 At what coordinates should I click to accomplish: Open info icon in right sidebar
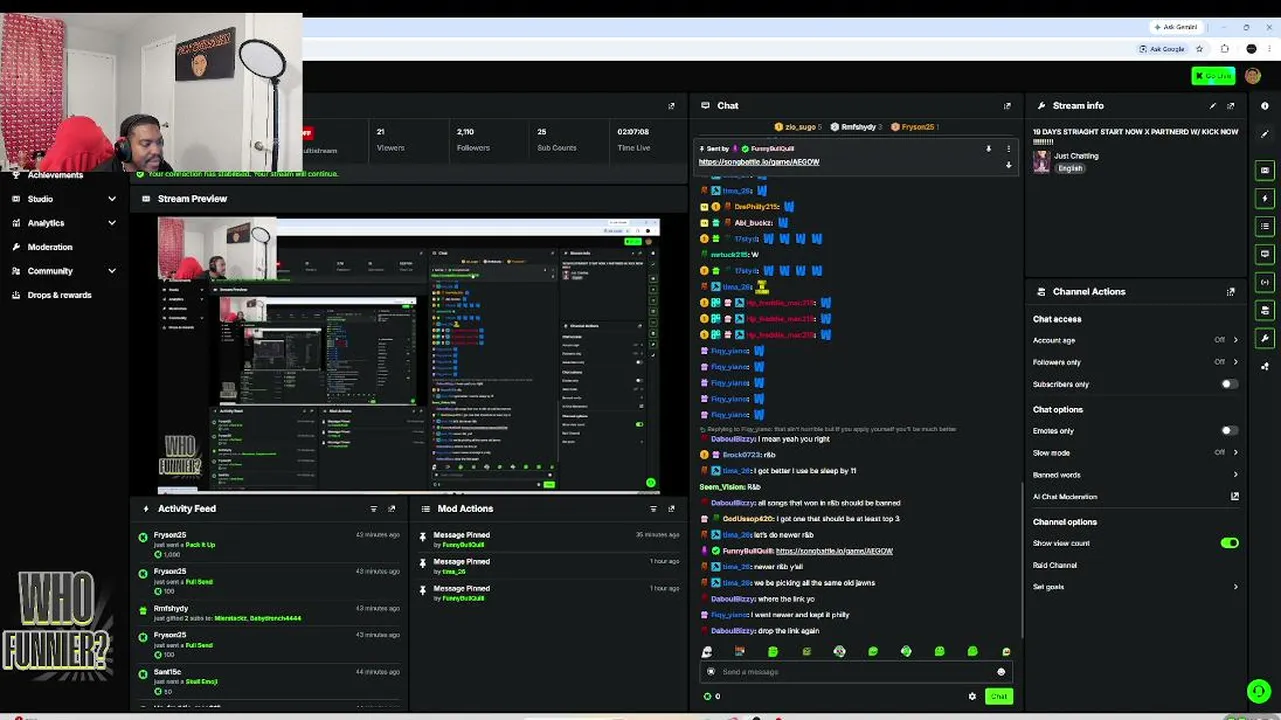(1265, 106)
